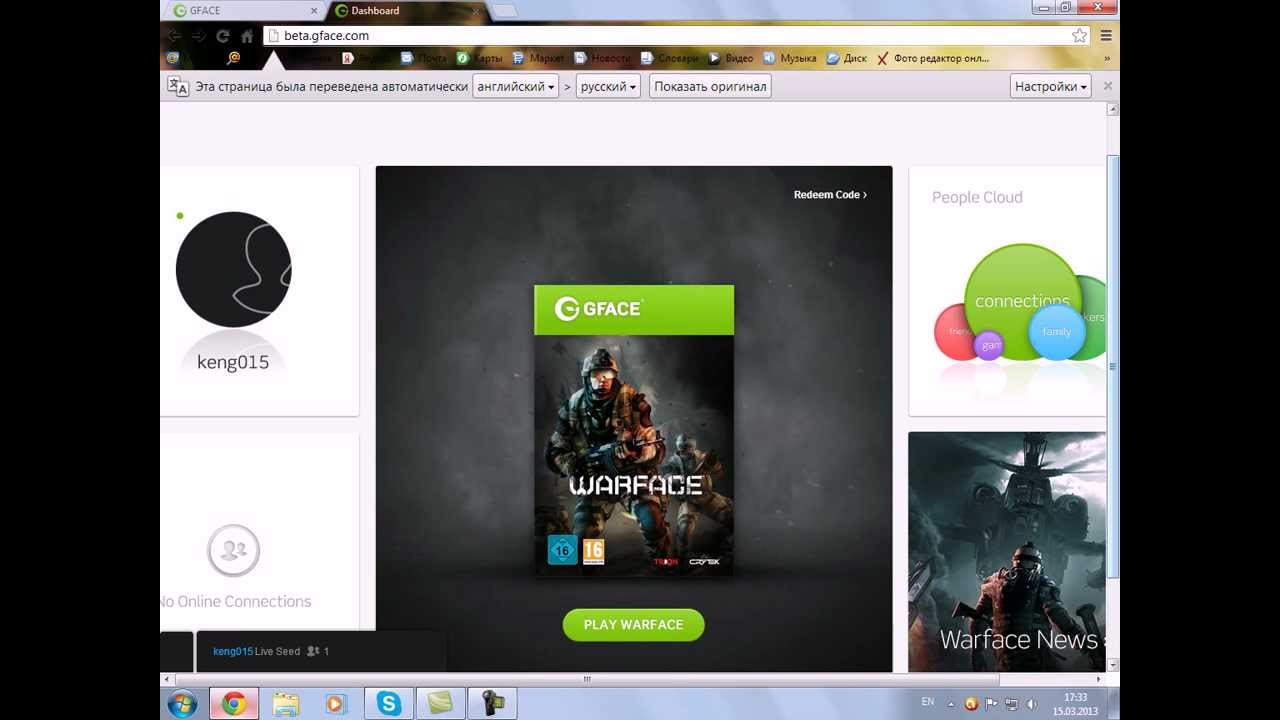Click the keng015 username under the avatar
Image resolution: width=1280 pixels, height=720 pixels.
click(x=233, y=362)
